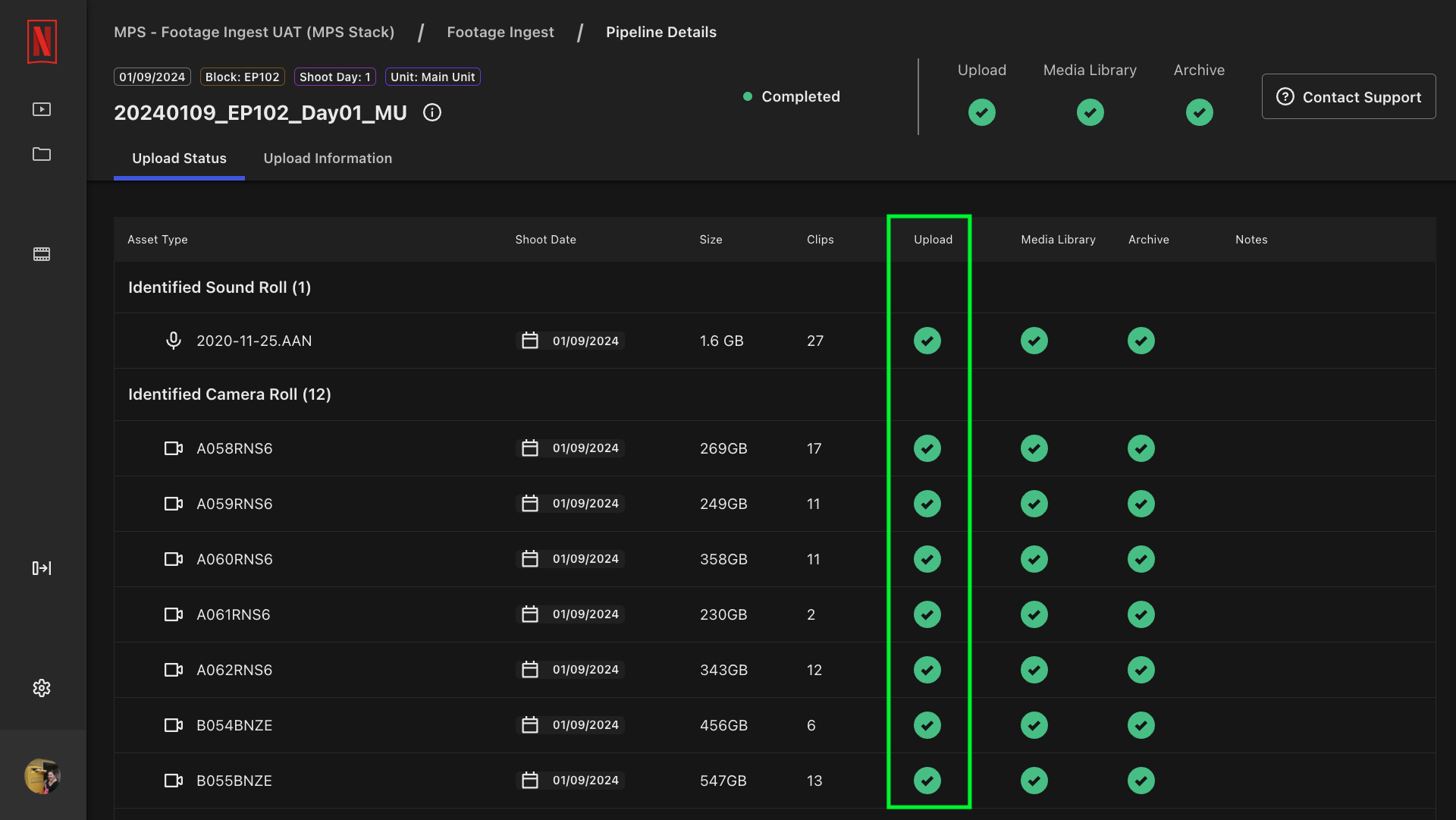Image resolution: width=1456 pixels, height=820 pixels.
Task: Click the Block: EP102 tag
Action: pos(243,77)
